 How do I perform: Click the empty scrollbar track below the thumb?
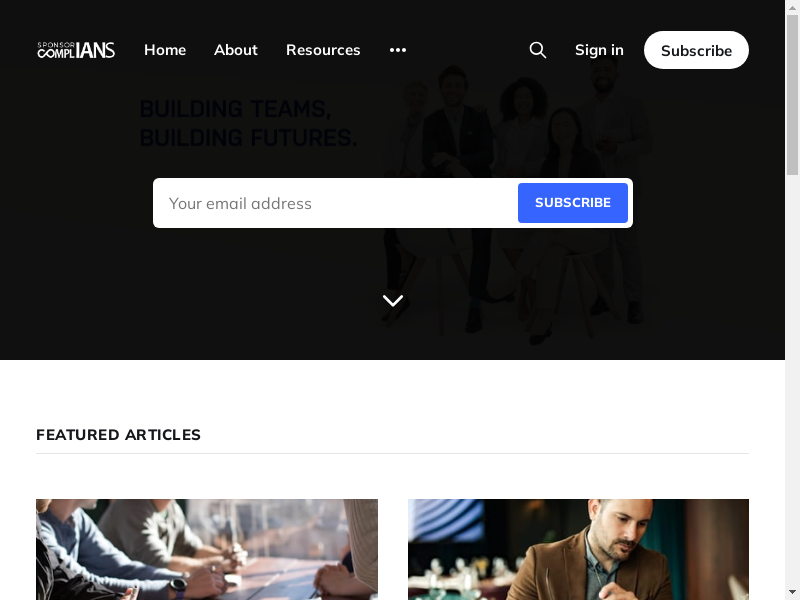(x=792, y=380)
